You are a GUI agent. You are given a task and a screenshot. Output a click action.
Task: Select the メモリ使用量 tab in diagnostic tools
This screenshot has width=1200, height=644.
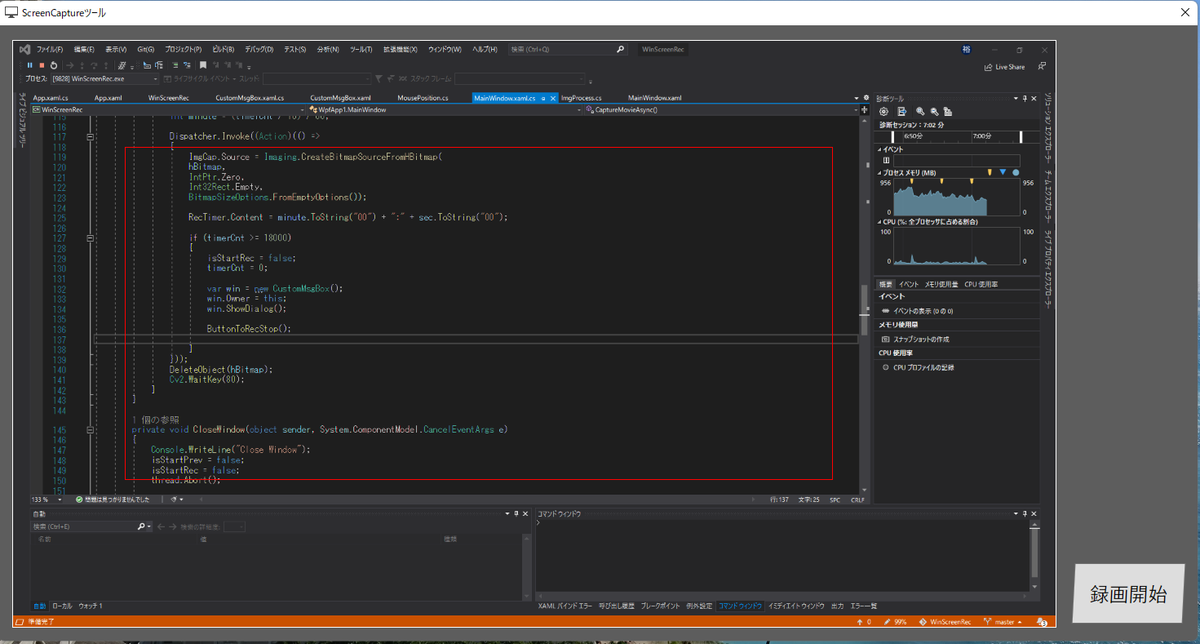coord(941,284)
